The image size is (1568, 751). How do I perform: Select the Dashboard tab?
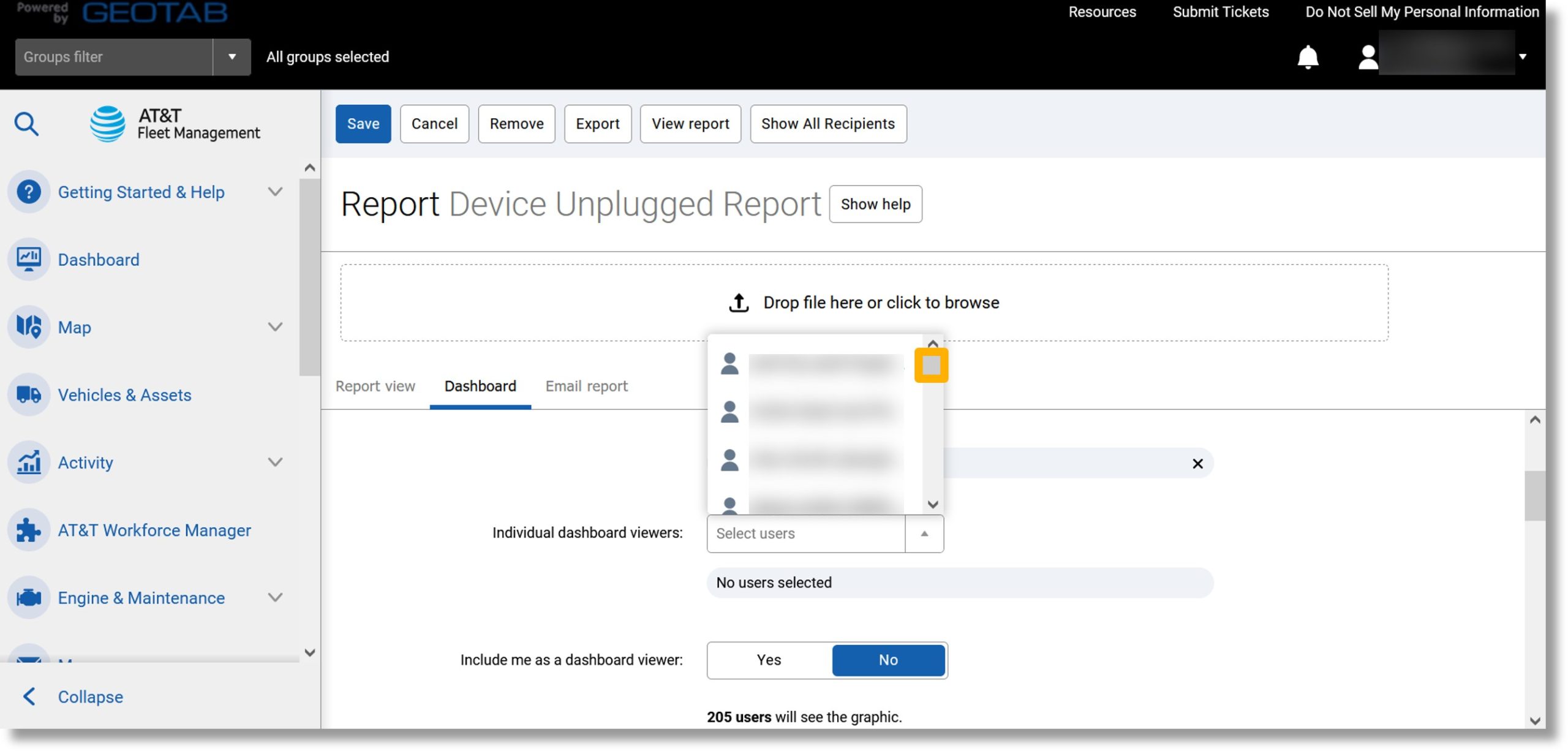click(480, 386)
